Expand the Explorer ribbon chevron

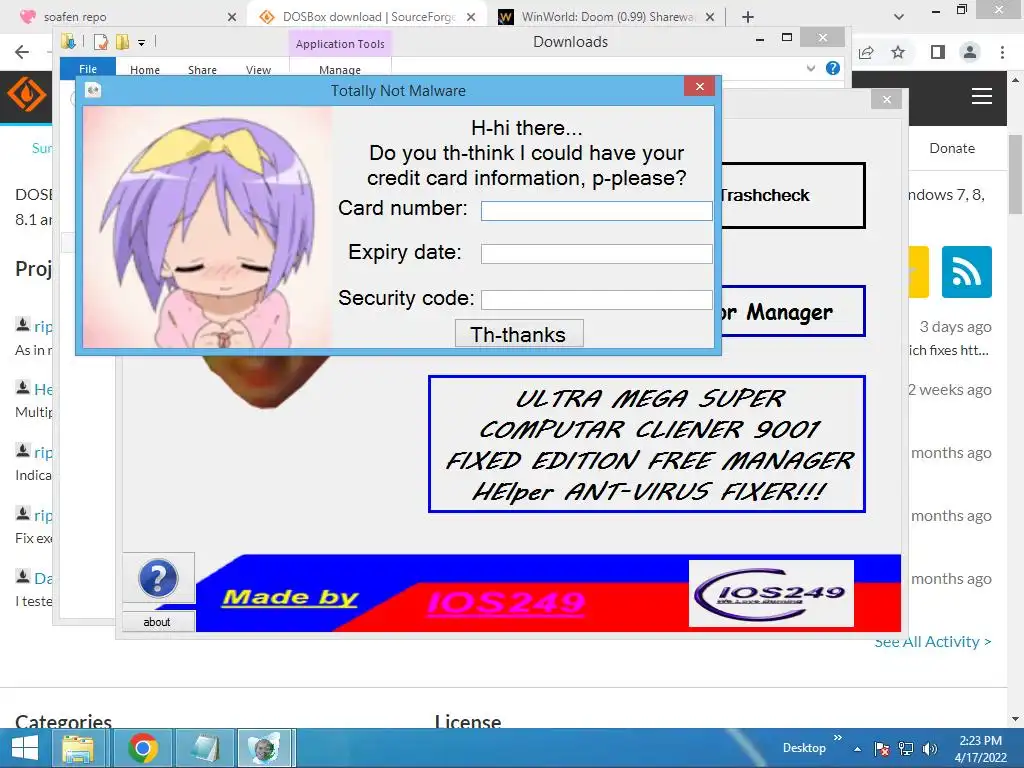pos(810,68)
